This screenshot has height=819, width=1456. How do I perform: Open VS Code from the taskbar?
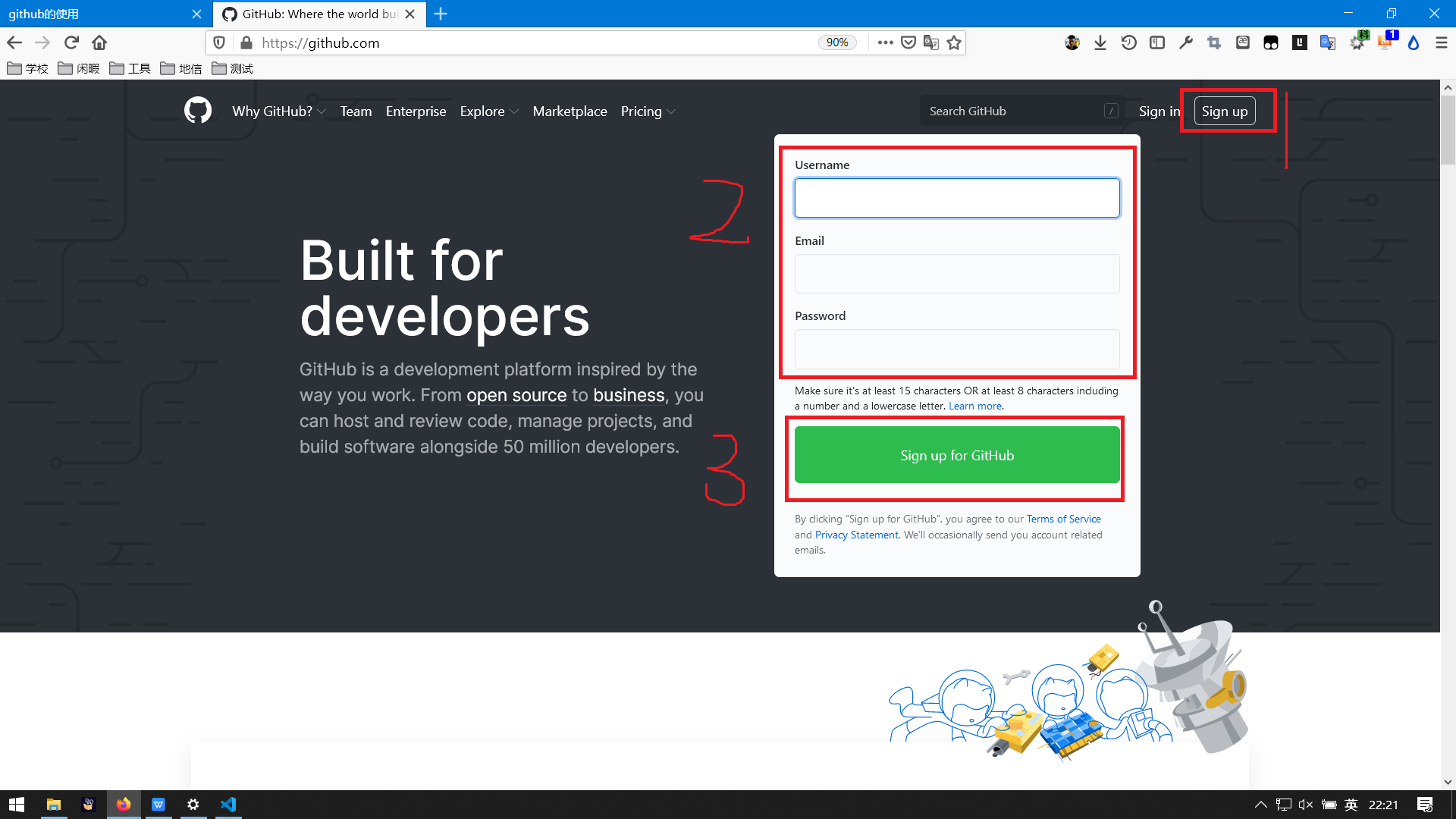(x=228, y=805)
